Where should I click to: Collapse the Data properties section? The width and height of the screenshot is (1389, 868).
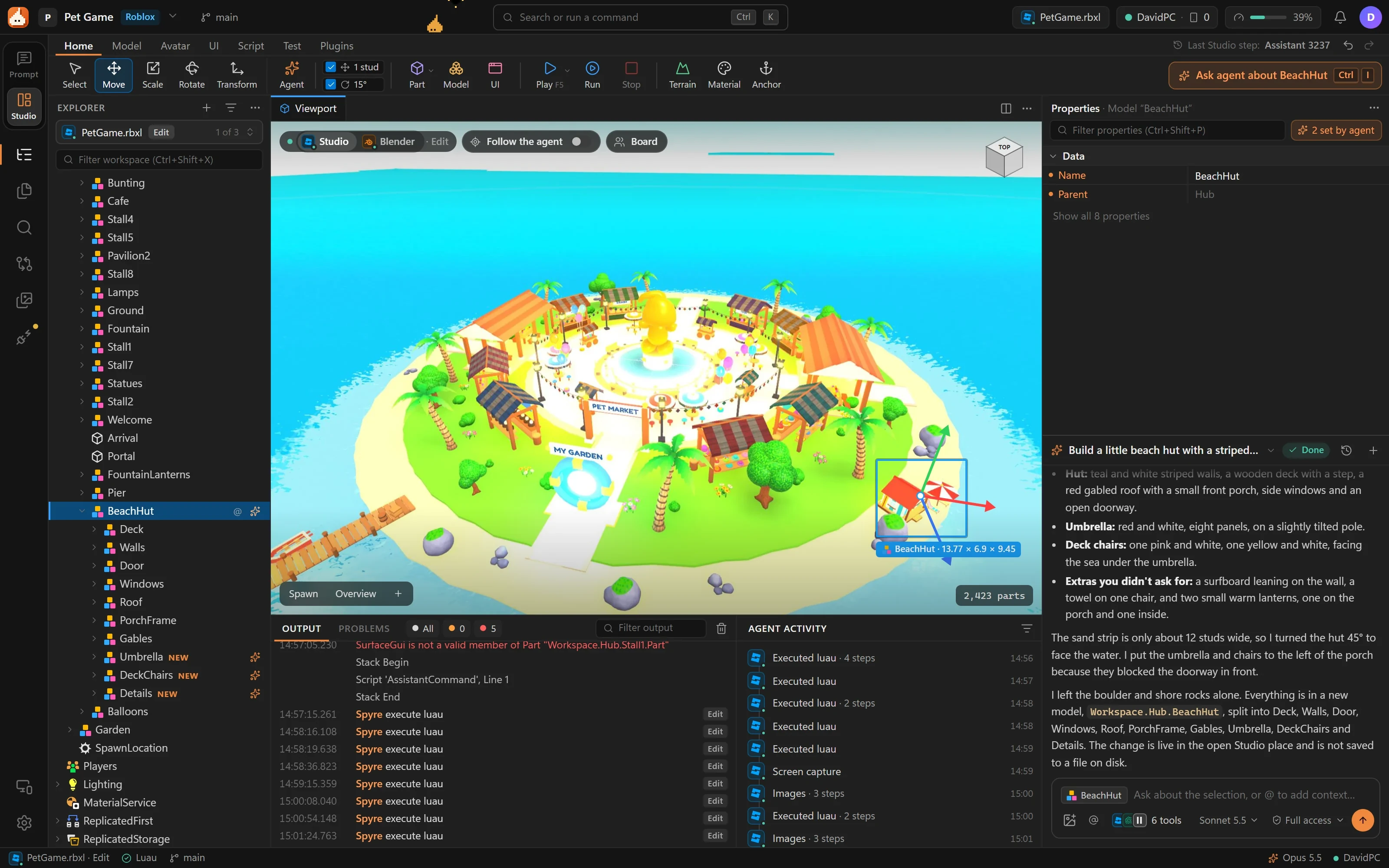pos(1053,156)
